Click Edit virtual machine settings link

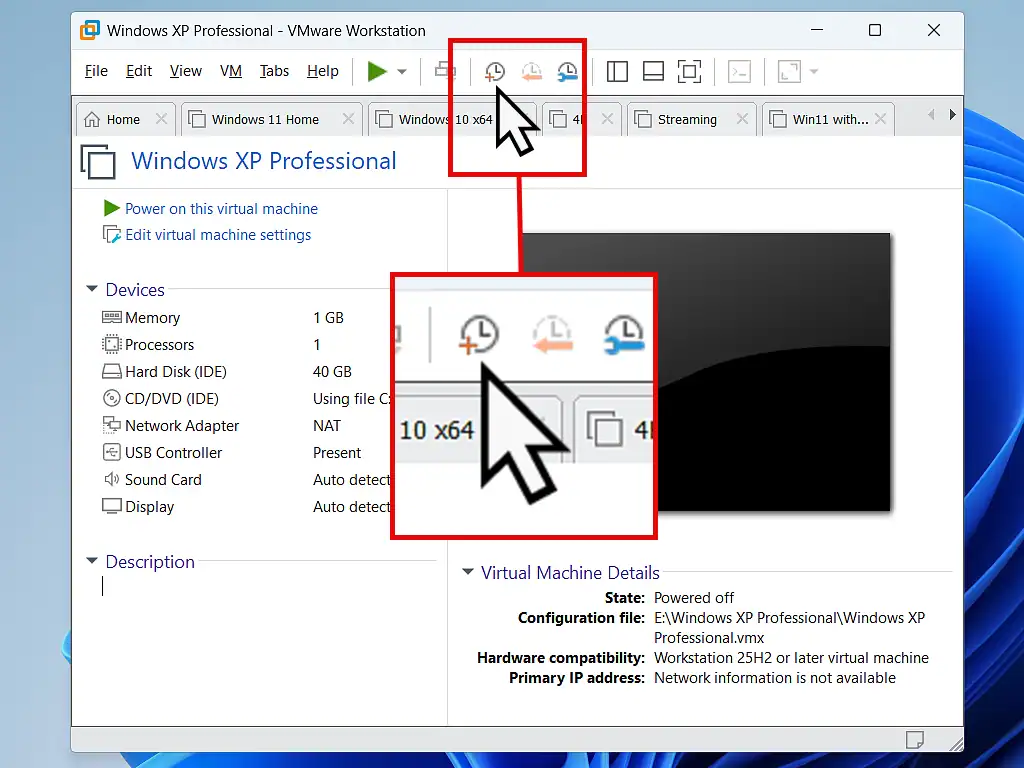tap(218, 235)
